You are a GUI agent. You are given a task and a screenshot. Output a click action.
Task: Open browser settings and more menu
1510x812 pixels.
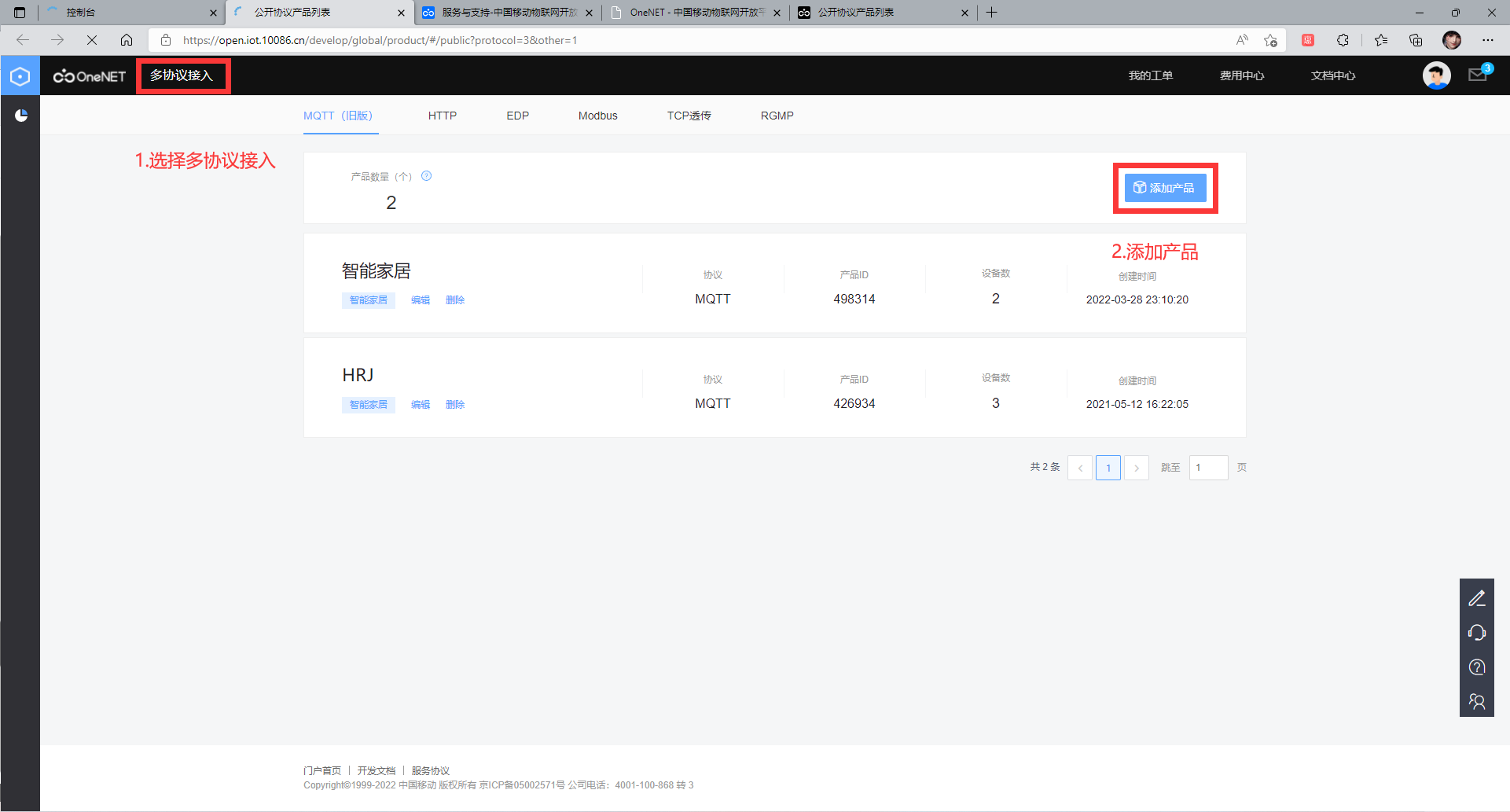[x=1488, y=40]
